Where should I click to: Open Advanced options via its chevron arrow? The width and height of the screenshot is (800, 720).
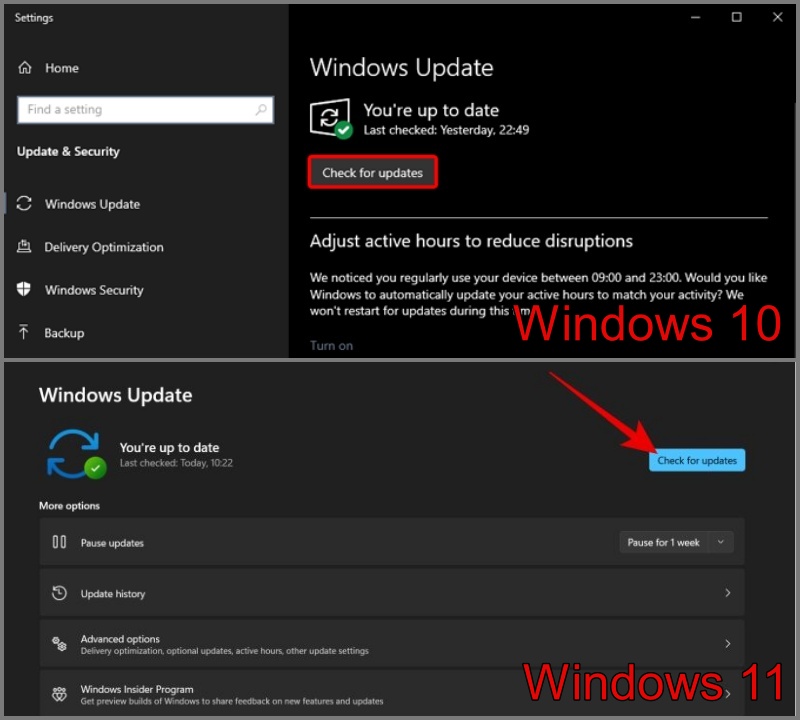point(728,643)
